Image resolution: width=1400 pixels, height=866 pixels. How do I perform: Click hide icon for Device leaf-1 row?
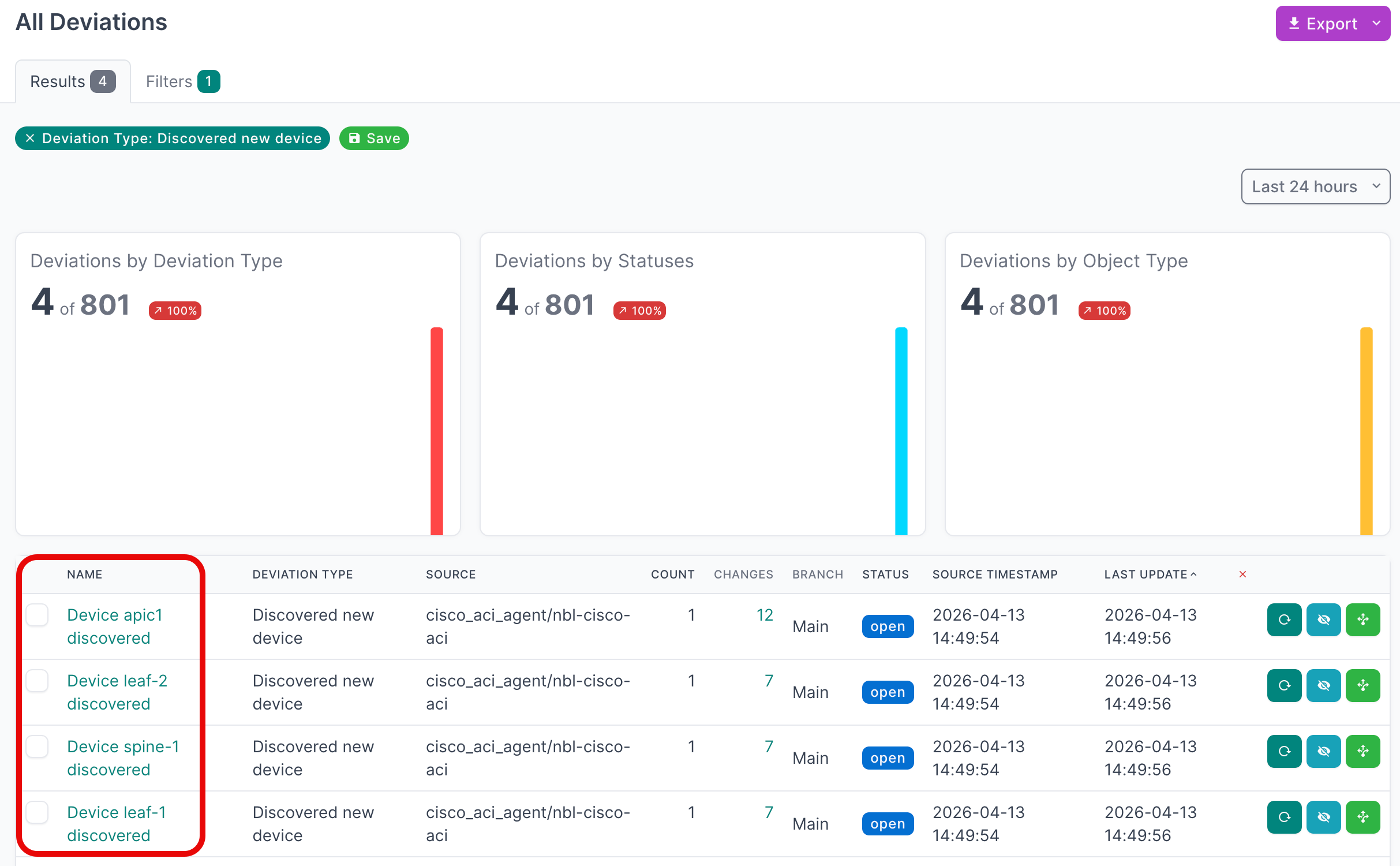click(x=1323, y=817)
